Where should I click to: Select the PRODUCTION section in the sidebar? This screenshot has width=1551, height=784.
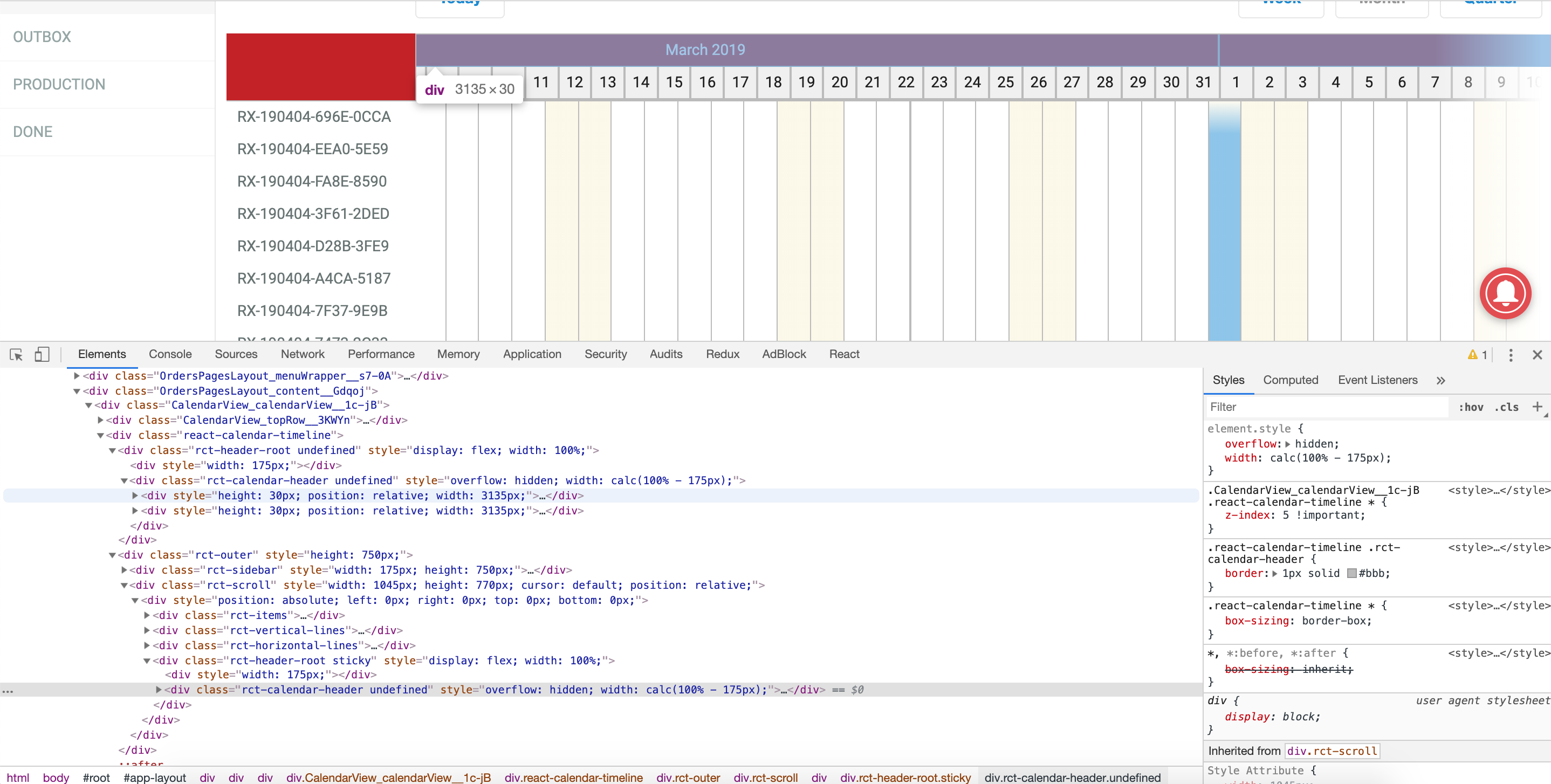(x=59, y=84)
